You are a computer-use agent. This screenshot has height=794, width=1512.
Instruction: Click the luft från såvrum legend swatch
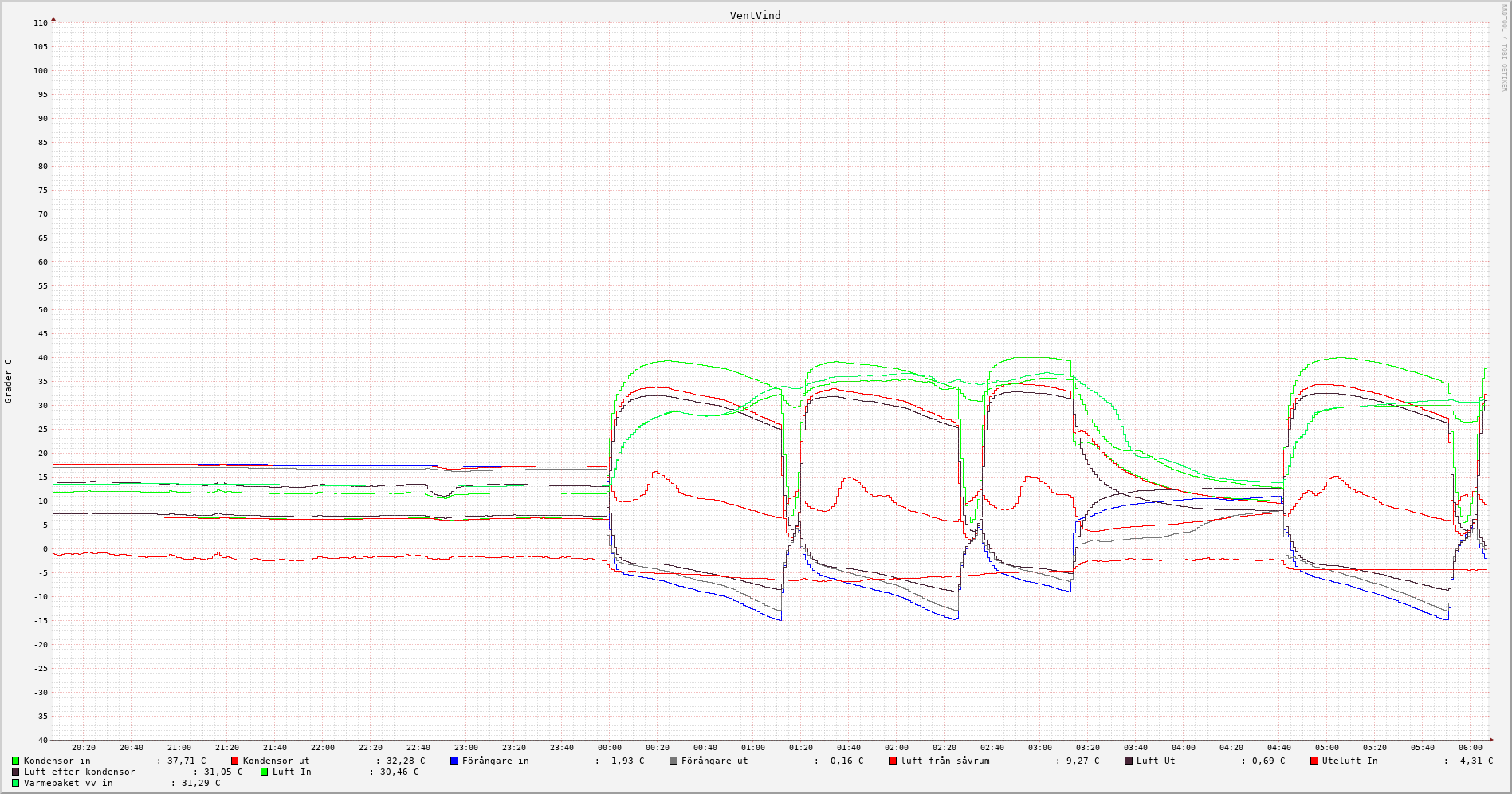click(x=893, y=761)
